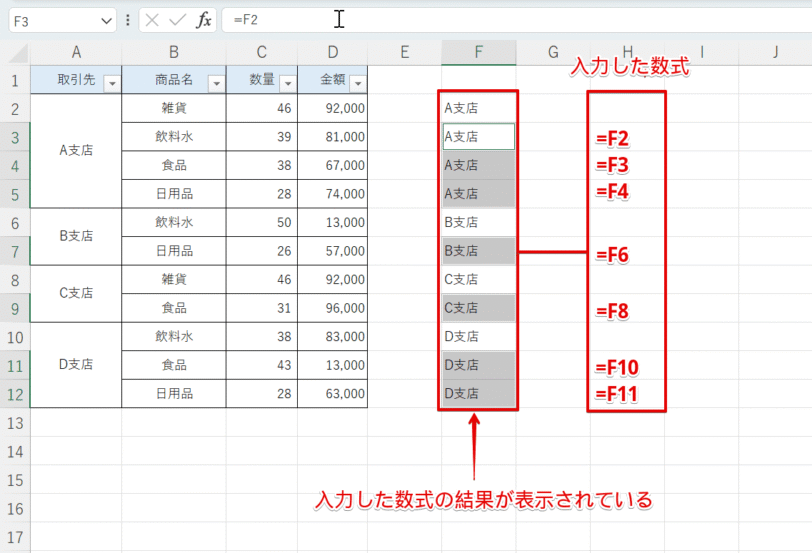Click cell 日用品 in row 5
This screenshot has height=553, width=812.
tap(174, 194)
